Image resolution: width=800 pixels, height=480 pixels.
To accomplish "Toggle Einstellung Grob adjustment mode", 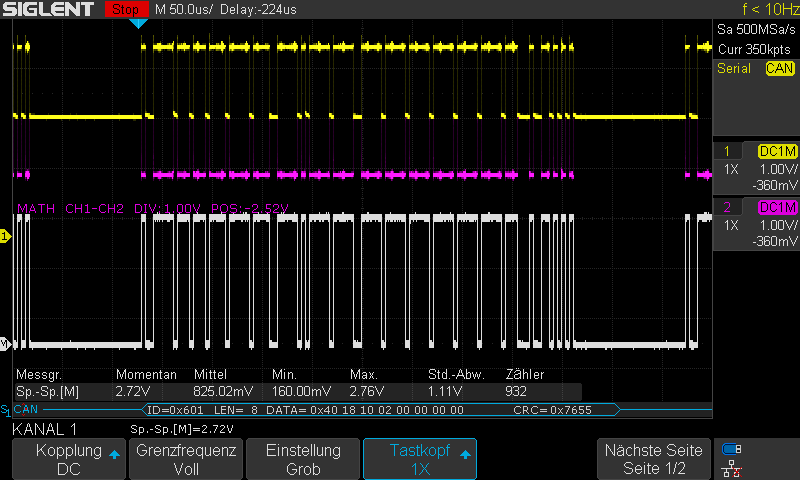I will coord(303,460).
